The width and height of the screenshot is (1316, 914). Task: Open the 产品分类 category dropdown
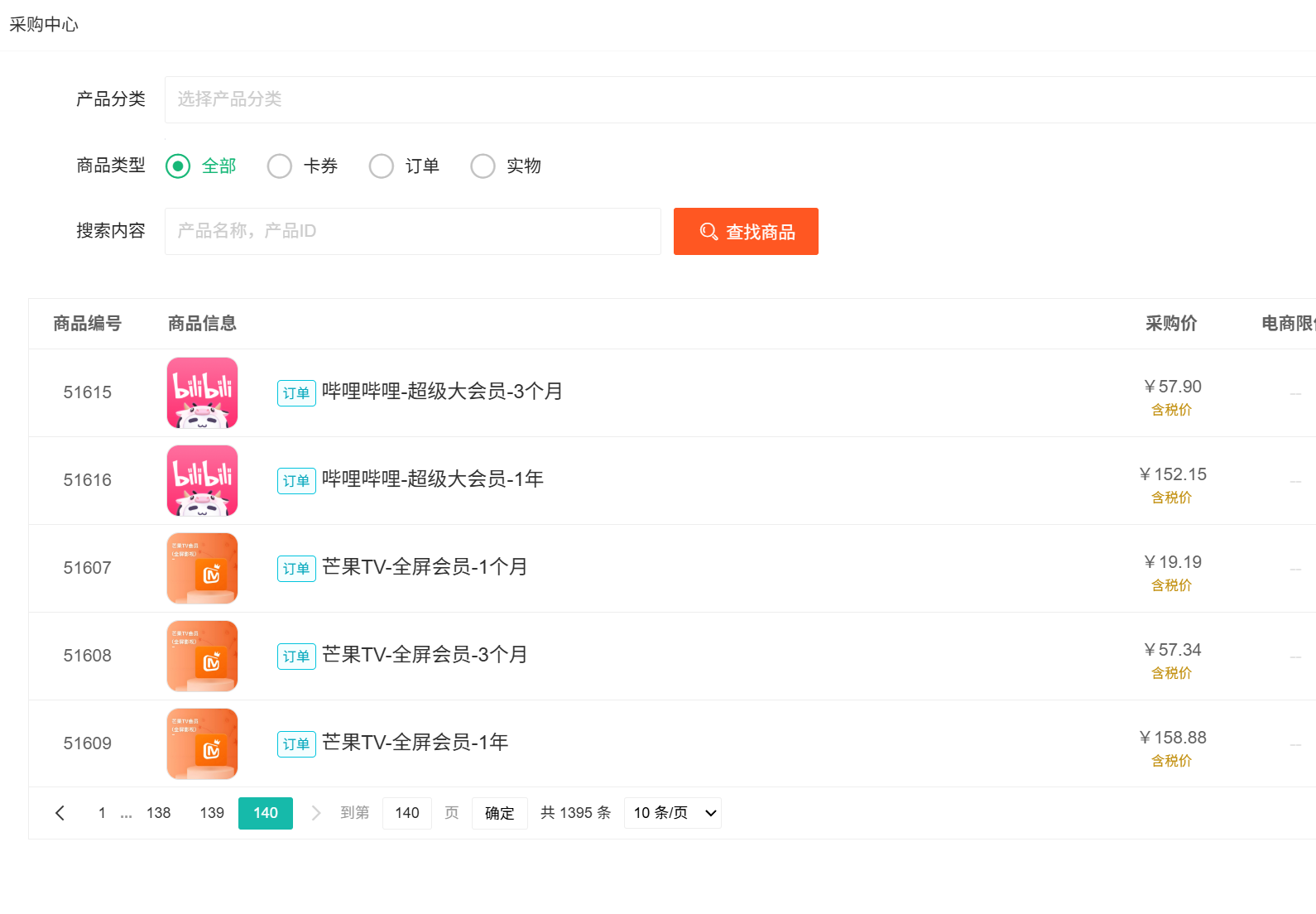pyautogui.click(x=737, y=99)
